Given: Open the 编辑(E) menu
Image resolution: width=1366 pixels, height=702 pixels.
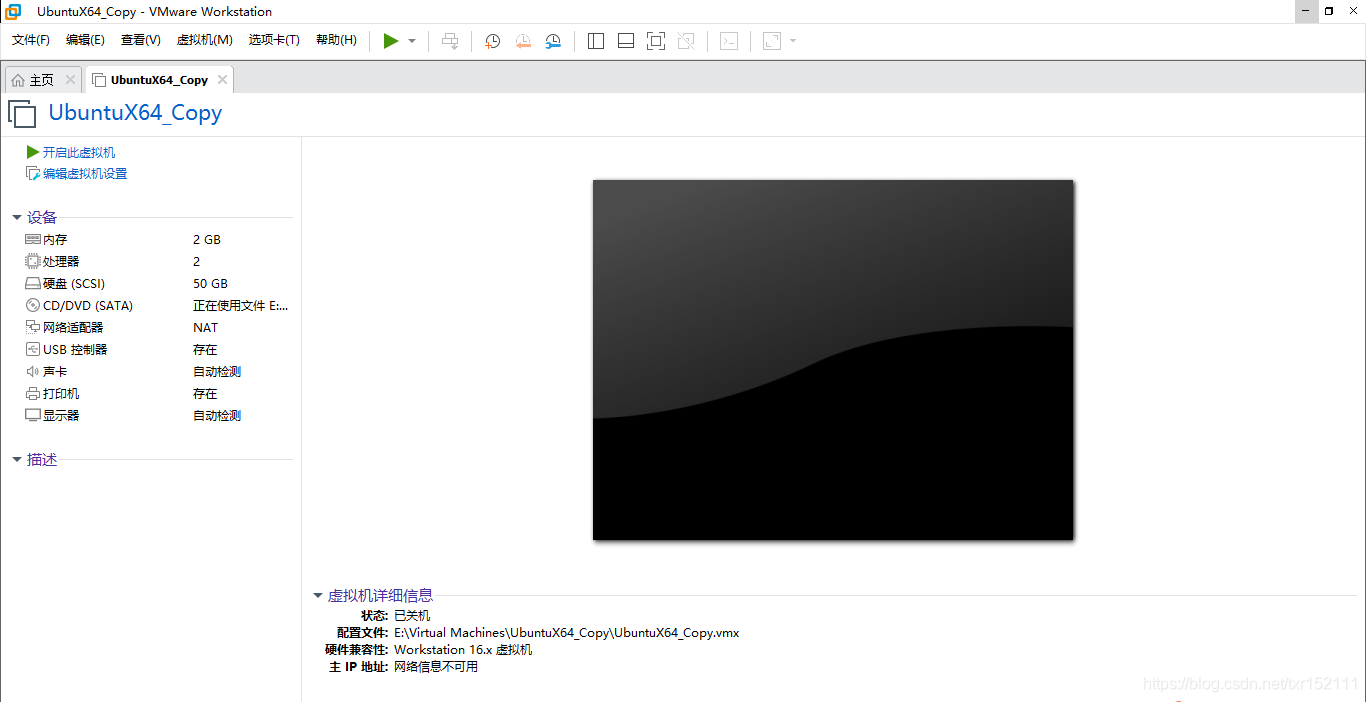Looking at the screenshot, I should coord(85,40).
